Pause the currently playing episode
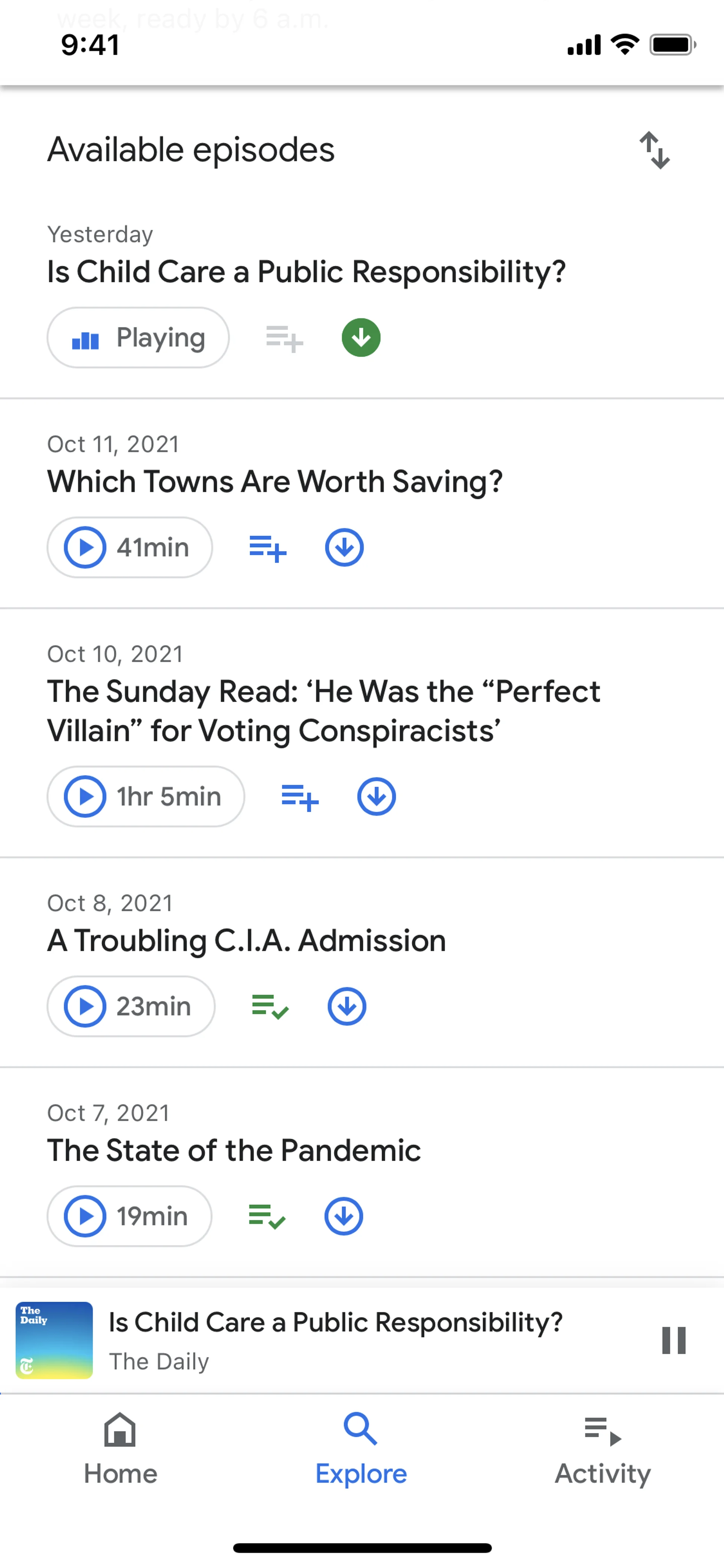The image size is (724, 1568). 673,1341
